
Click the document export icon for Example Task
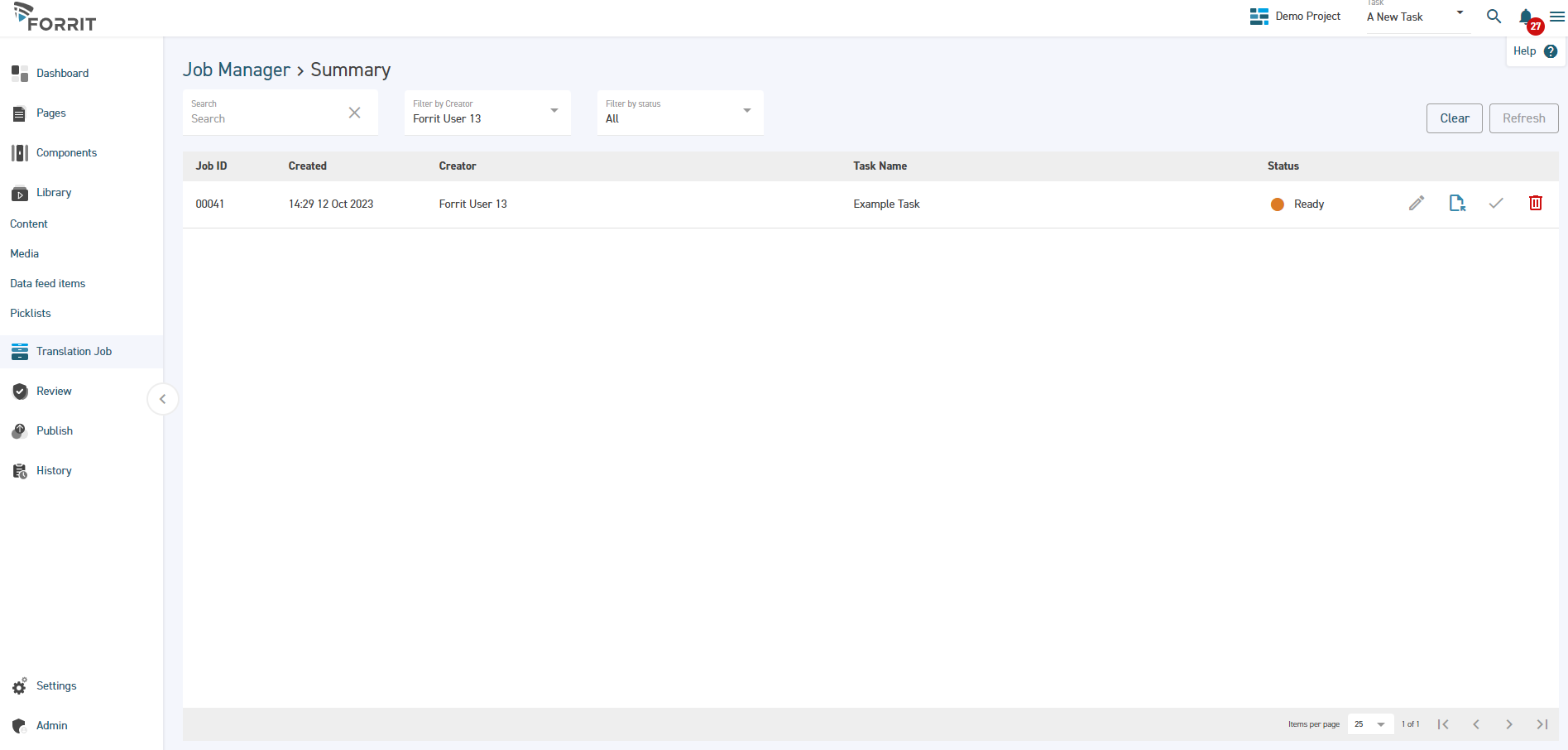click(x=1456, y=204)
